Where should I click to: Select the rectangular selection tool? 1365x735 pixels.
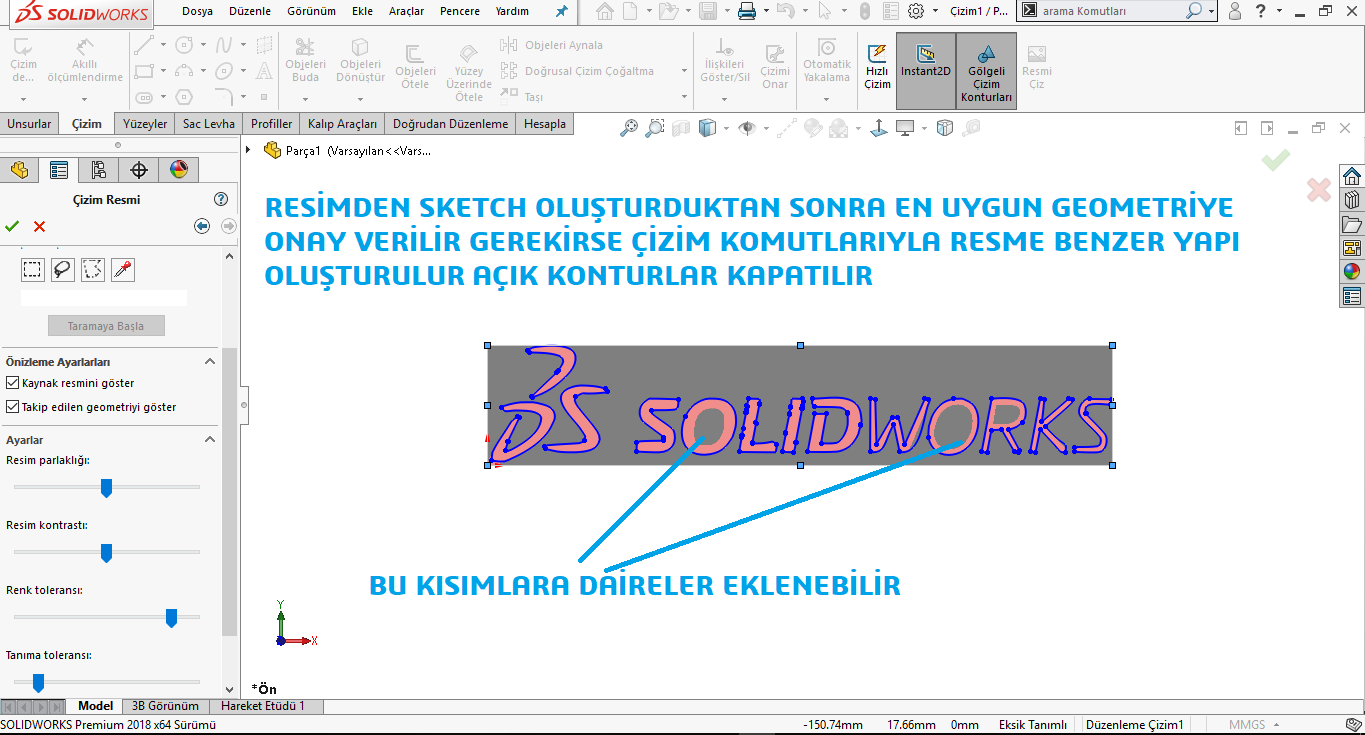tap(33, 269)
